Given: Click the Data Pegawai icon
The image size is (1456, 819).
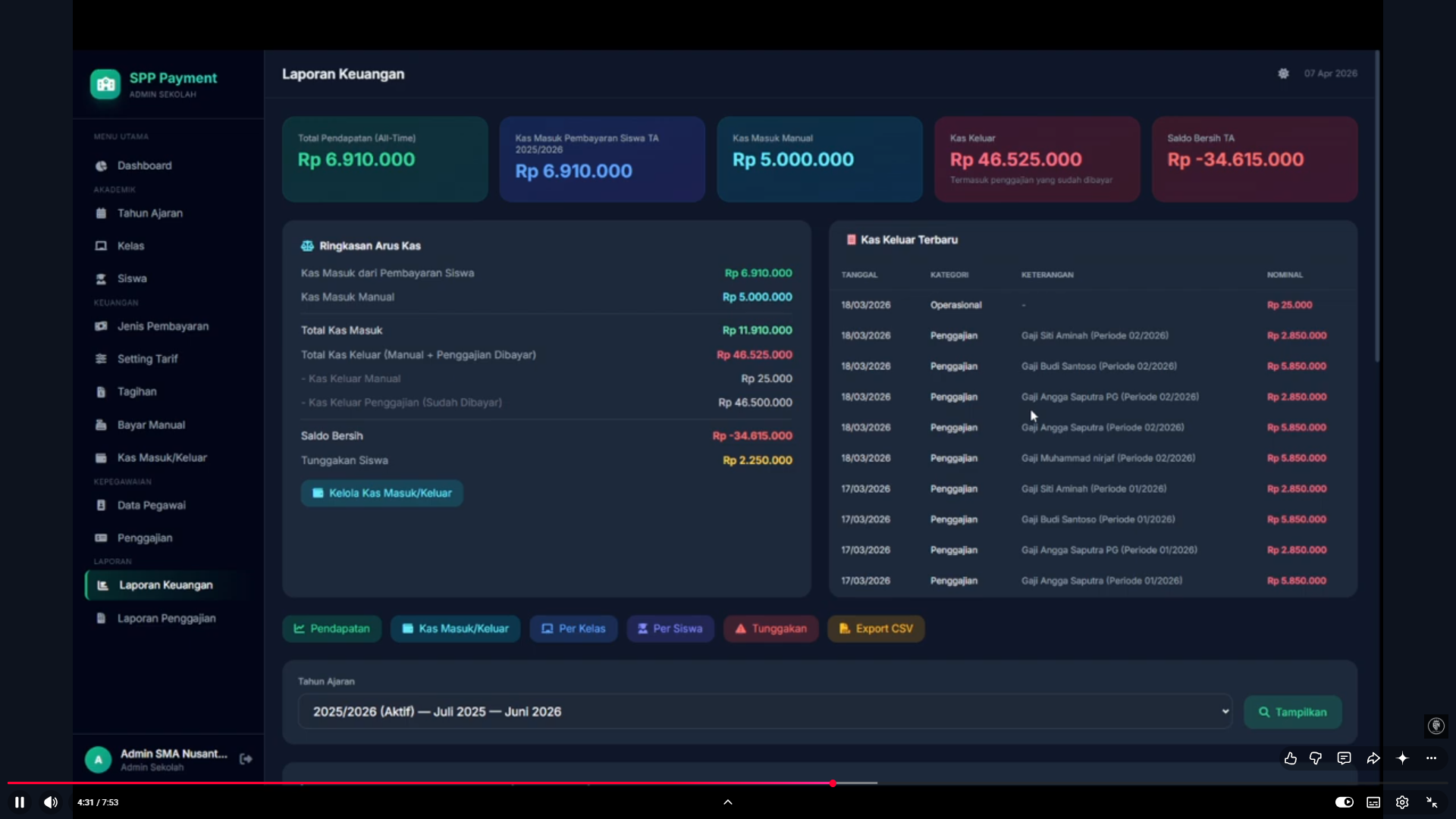Looking at the screenshot, I should click(x=101, y=505).
